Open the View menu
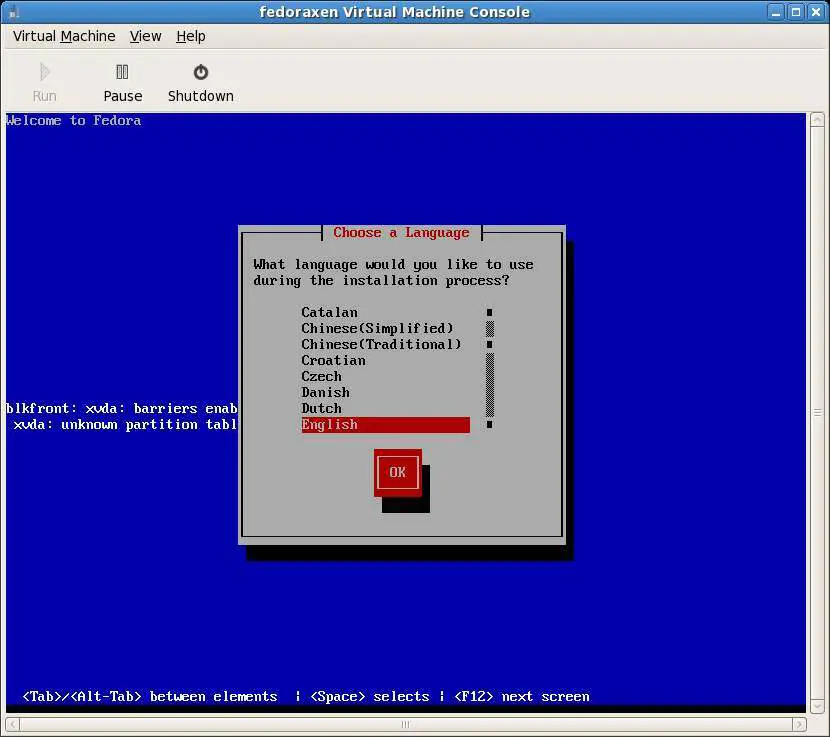This screenshot has height=737, width=830. coord(145,36)
